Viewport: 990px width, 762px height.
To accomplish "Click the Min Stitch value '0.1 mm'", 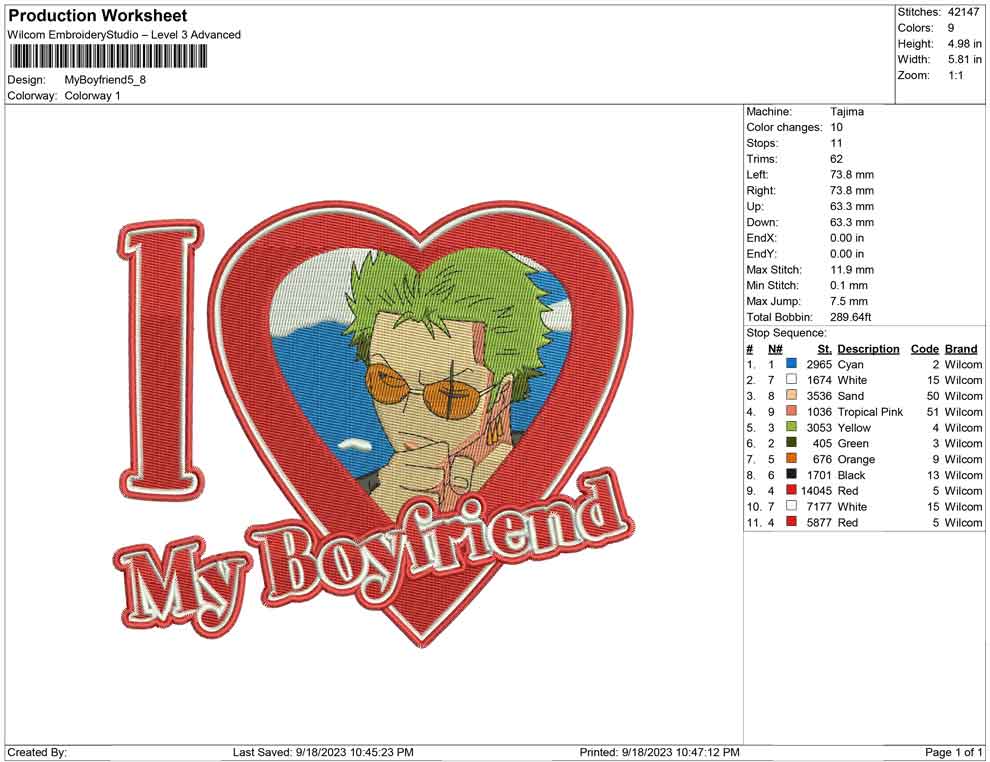I will [849, 285].
